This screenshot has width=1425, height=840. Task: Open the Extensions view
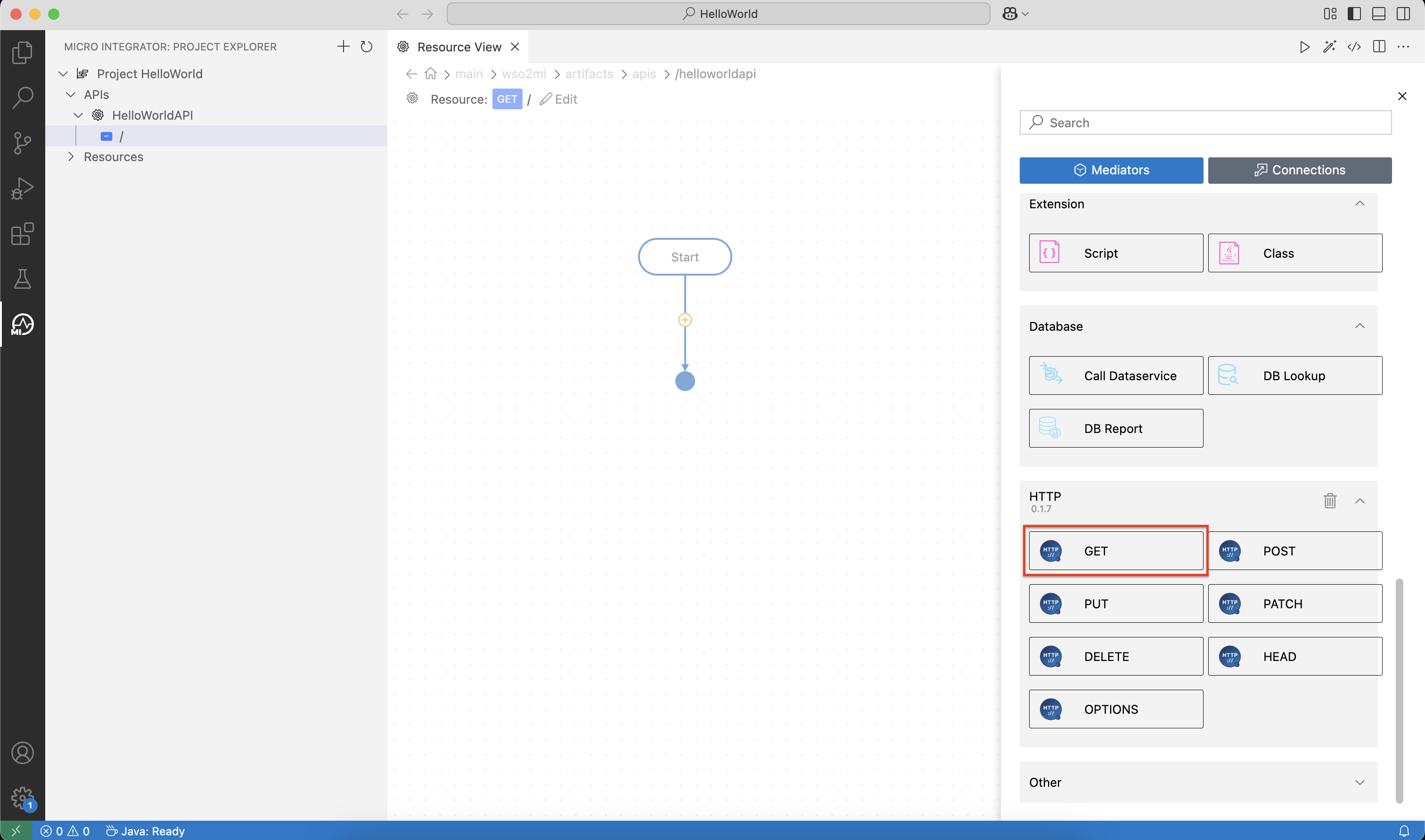tap(22, 234)
